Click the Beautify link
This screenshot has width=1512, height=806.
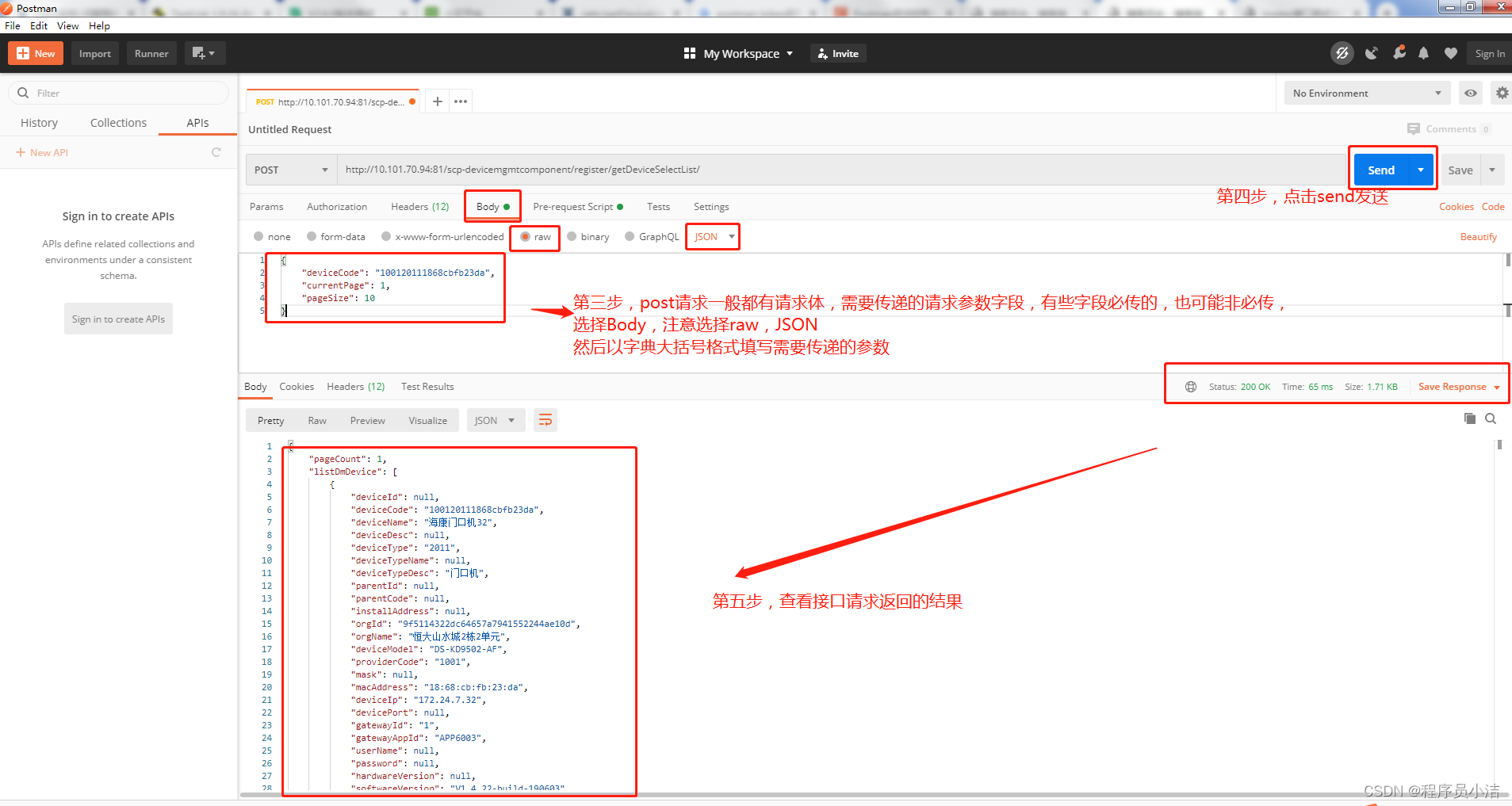click(1478, 237)
